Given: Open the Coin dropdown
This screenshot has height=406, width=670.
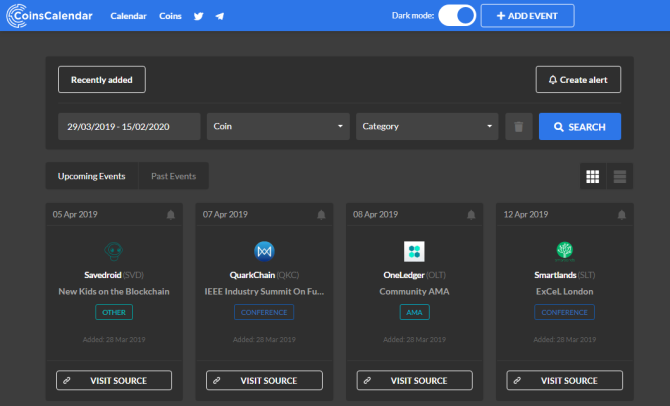Looking at the screenshot, I should [x=278, y=127].
